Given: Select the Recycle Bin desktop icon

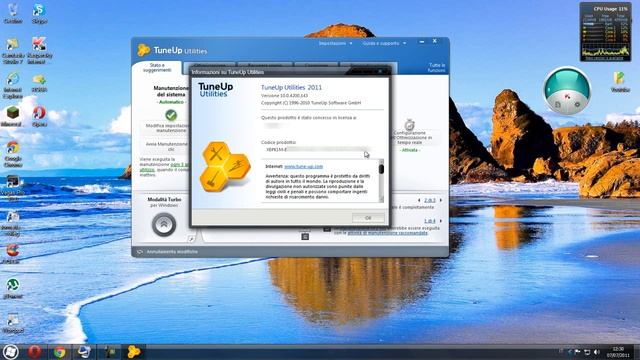Looking at the screenshot, I should [x=13, y=13].
